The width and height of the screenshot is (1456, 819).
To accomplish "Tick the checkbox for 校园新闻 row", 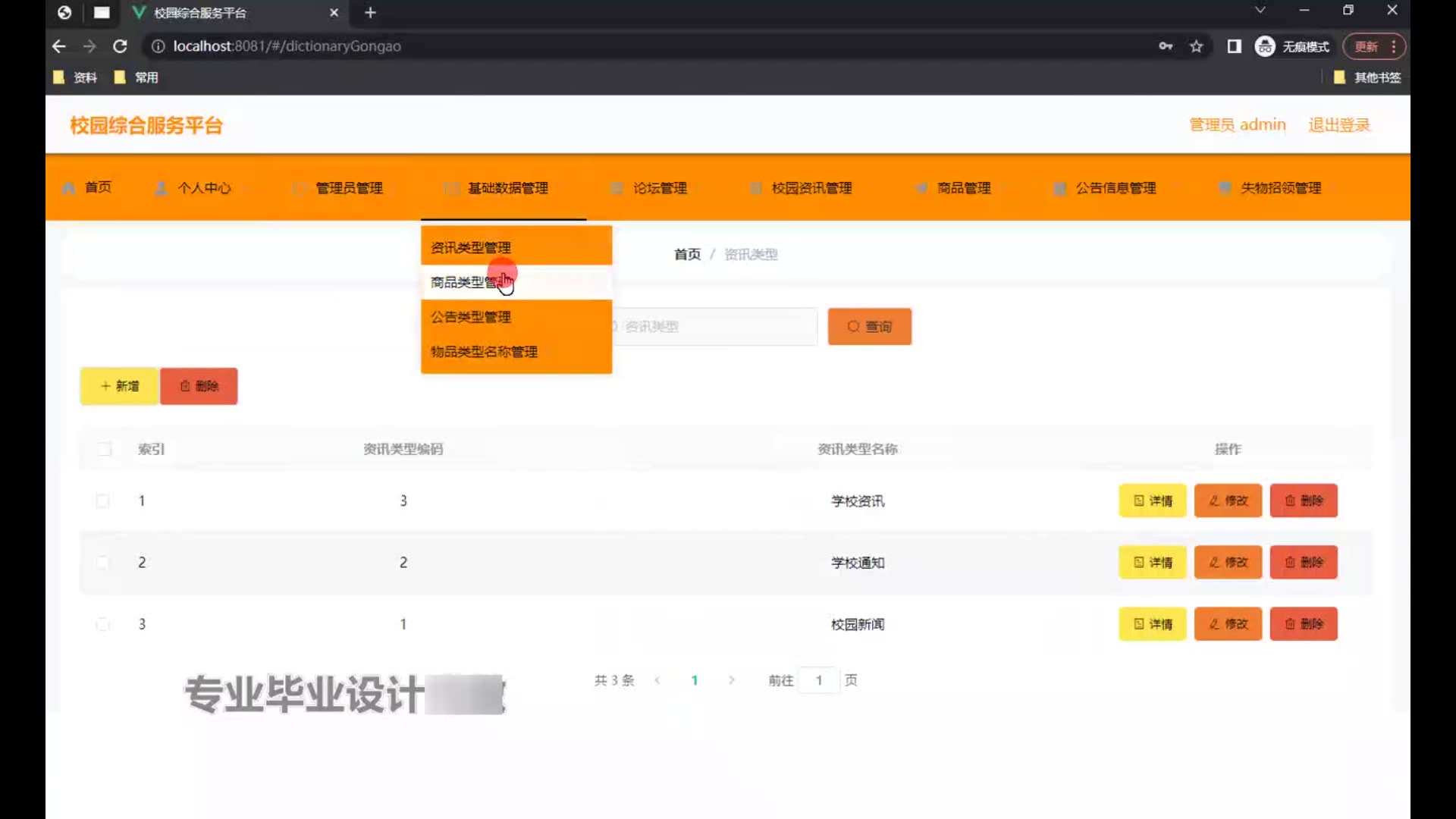I will point(102,624).
